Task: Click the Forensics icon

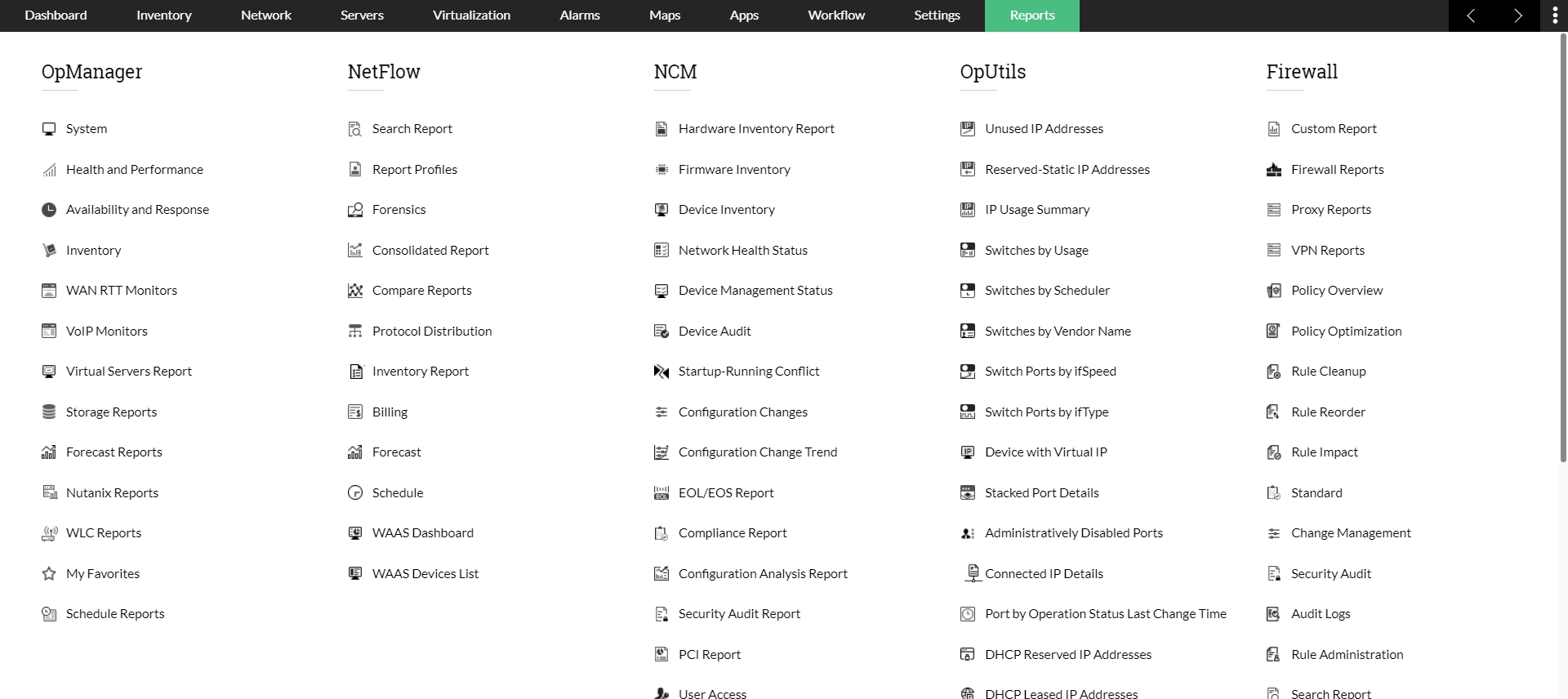Action: pyautogui.click(x=355, y=210)
